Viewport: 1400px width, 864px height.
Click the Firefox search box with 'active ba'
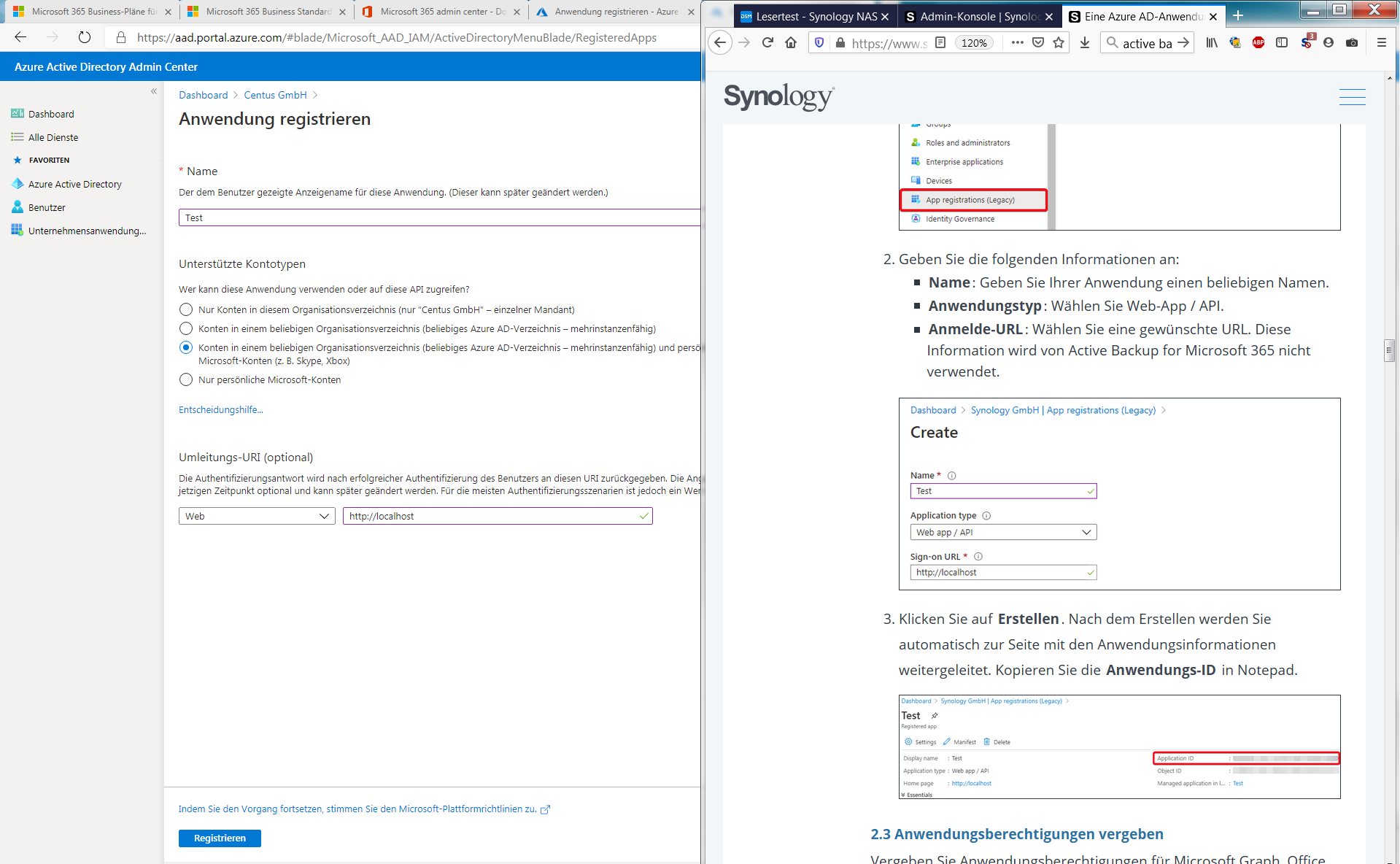[x=1145, y=43]
